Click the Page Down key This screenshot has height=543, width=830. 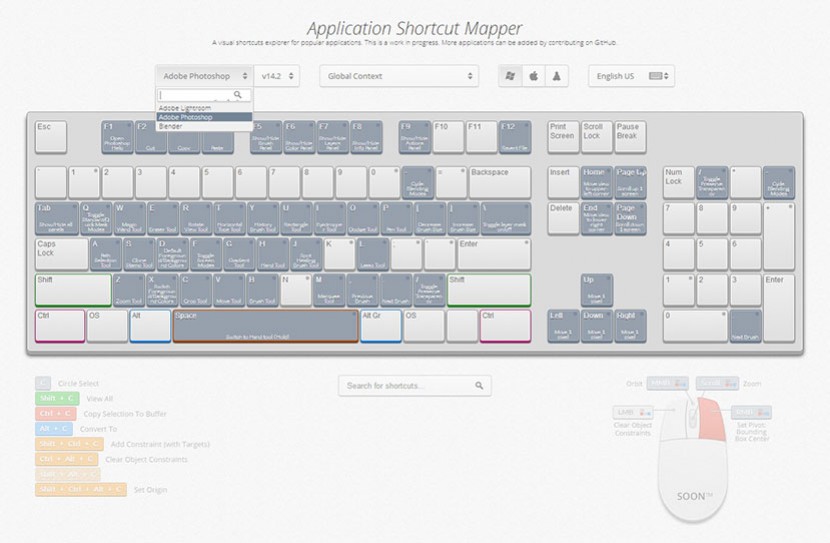pyautogui.click(x=630, y=218)
